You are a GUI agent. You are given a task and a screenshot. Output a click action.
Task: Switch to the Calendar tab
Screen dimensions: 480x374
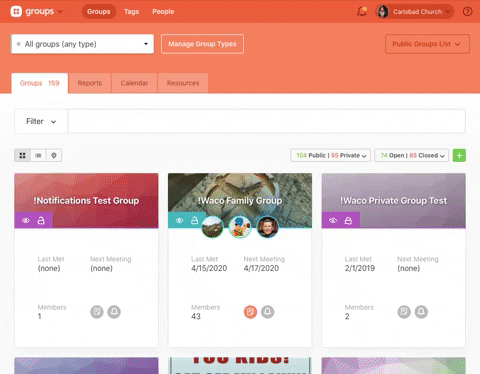pyautogui.click(x=134, y=83)
